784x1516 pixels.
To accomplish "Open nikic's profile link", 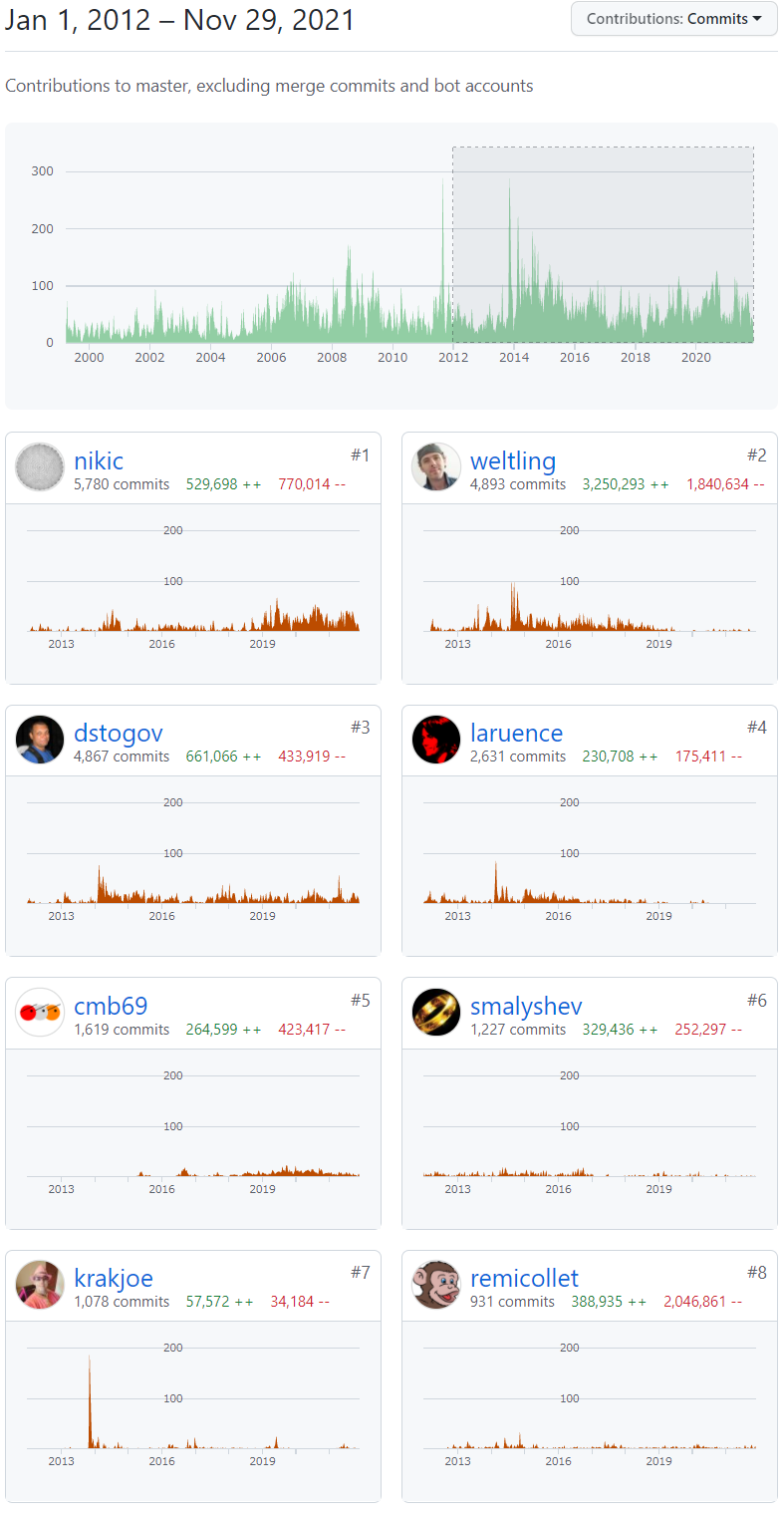I will 99,460.
